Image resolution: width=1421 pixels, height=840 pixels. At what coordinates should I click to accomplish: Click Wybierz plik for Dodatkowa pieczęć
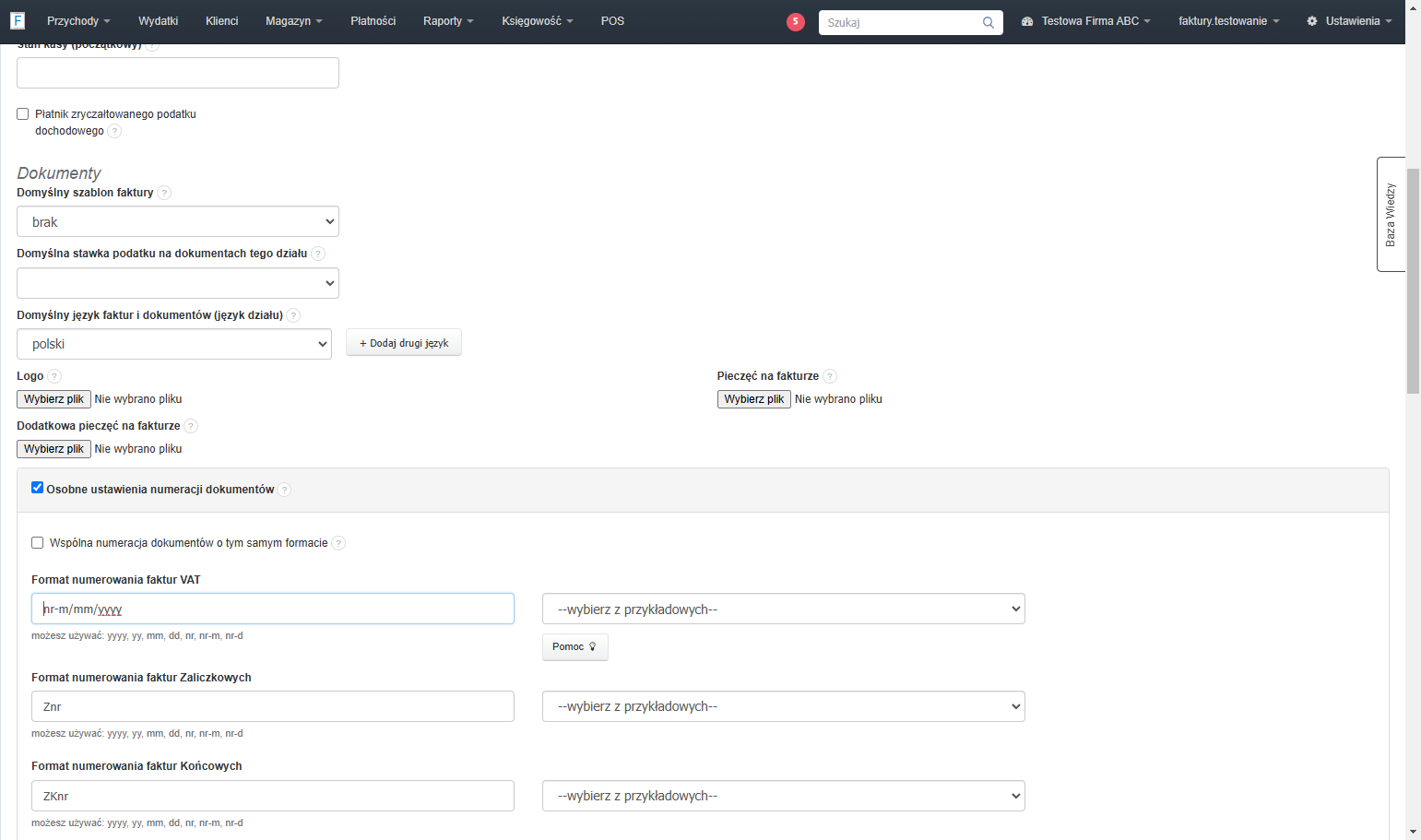(53, 449)
